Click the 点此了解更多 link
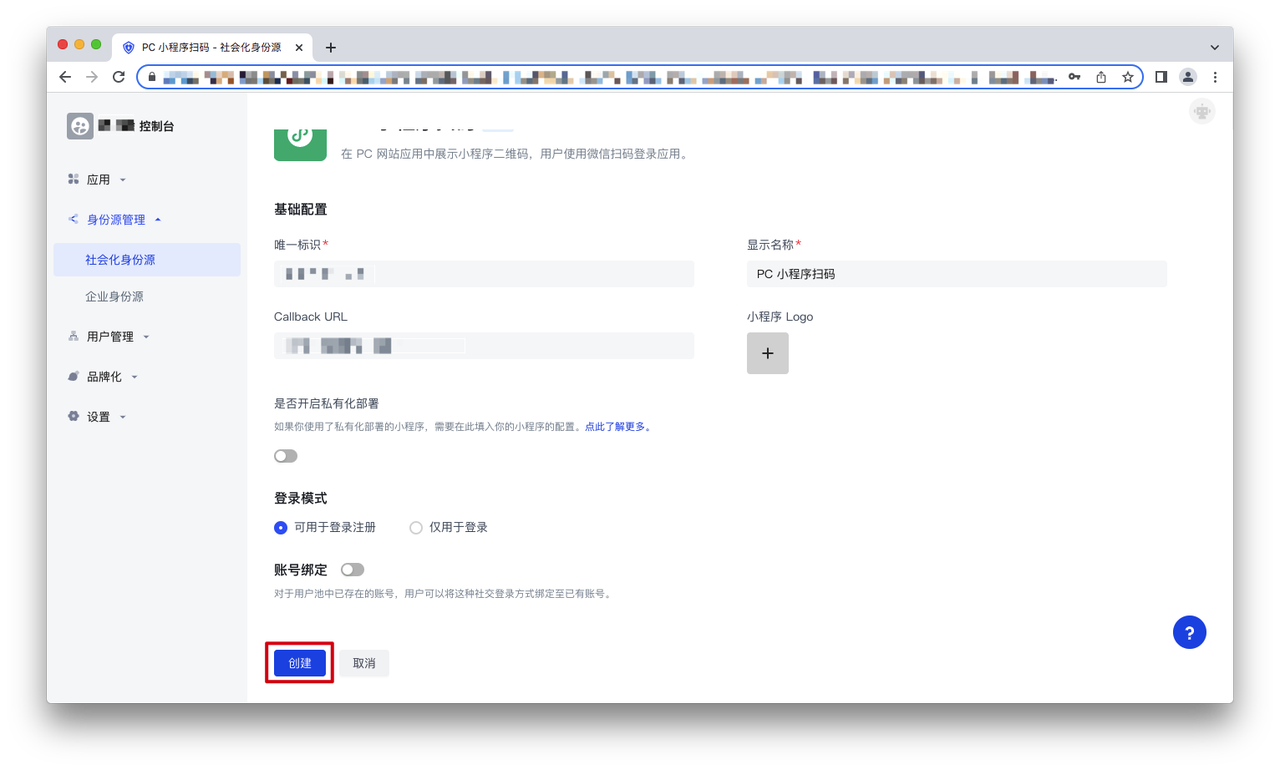Image resolution: width=1280 pixels, height=770 pixels. pyautogui.click(x=617, y=427)
